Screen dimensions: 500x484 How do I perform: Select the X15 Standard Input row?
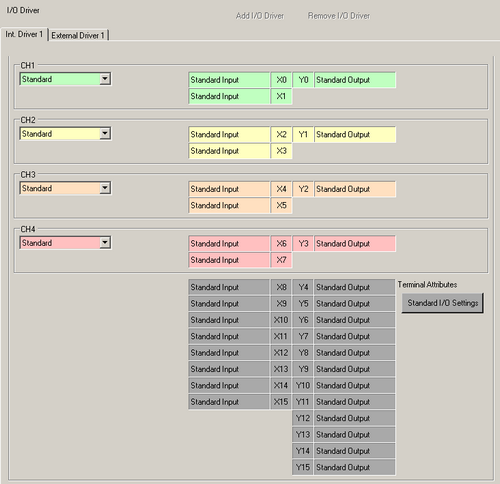240,402
